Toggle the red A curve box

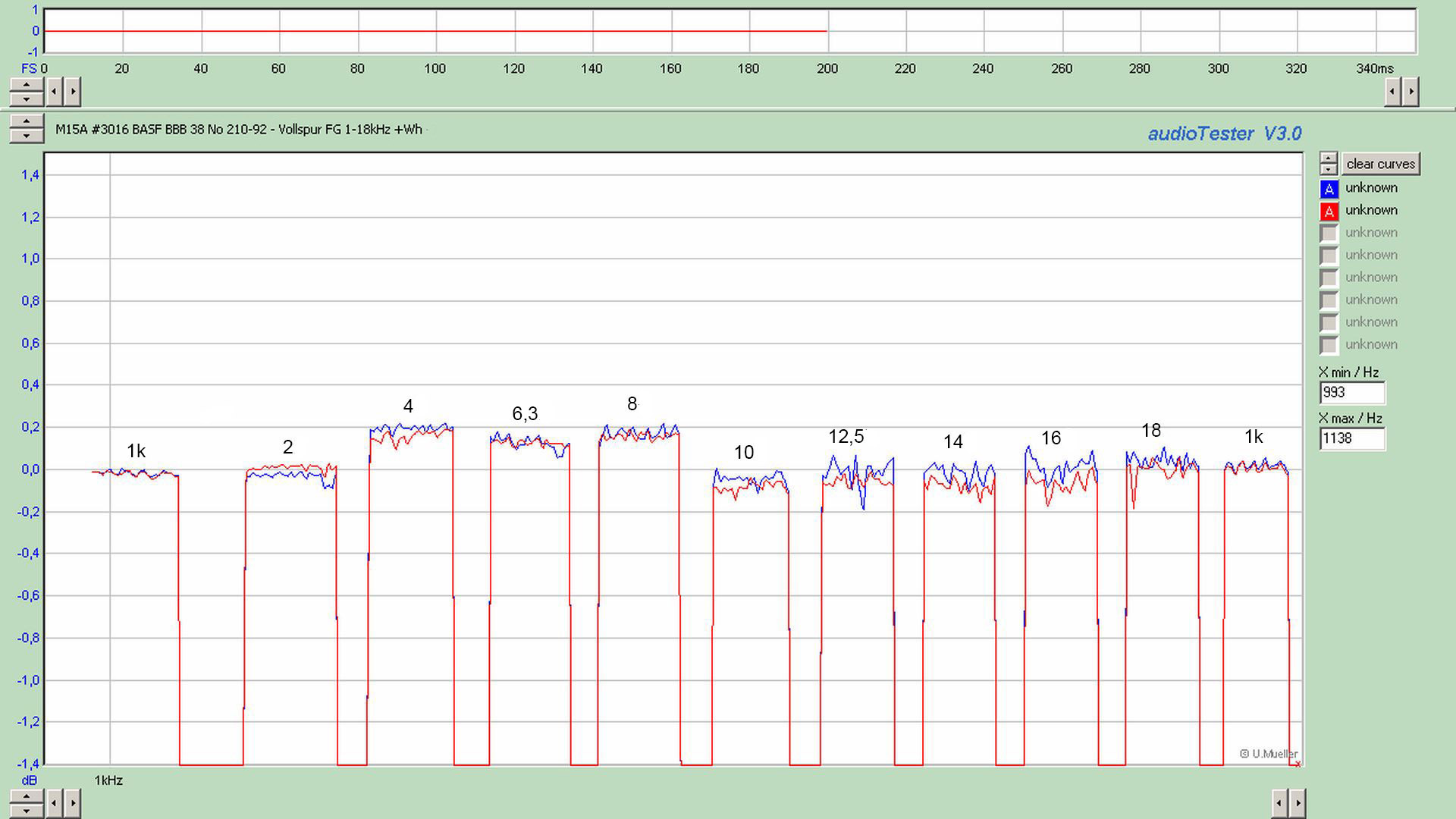(x=1329, y=212)
